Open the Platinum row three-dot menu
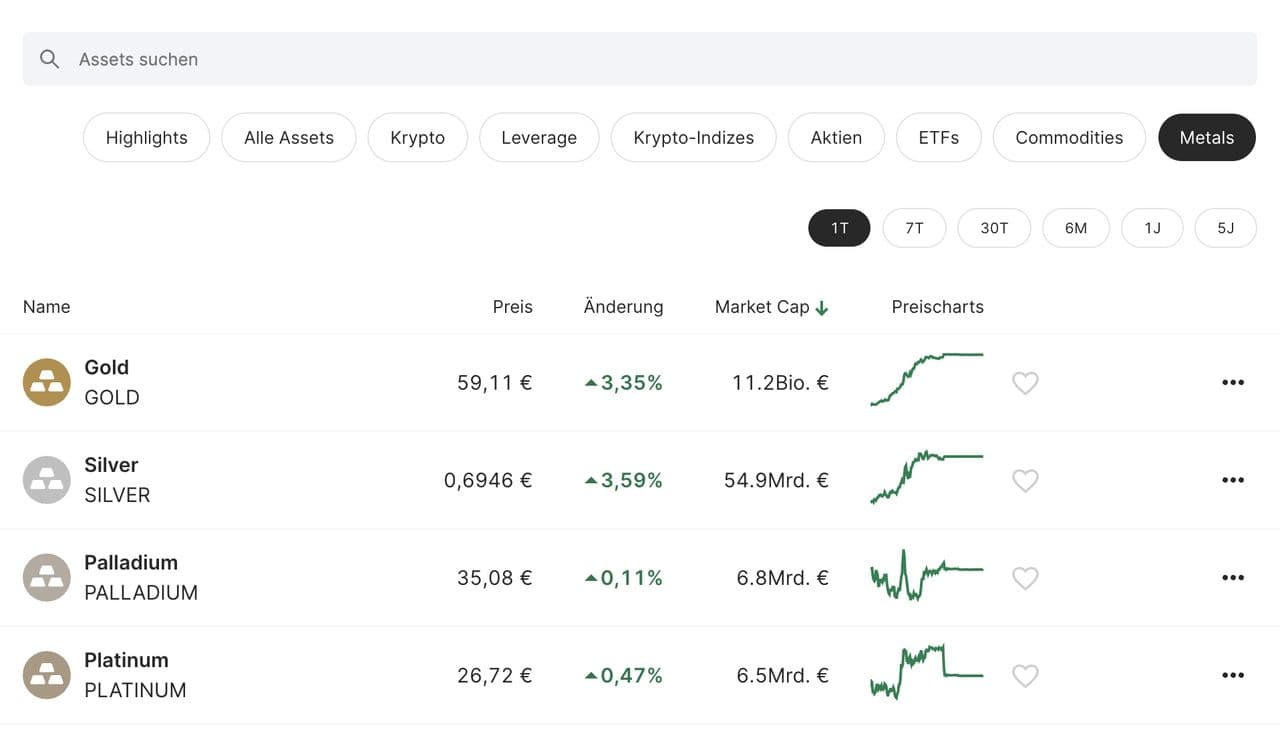Image resolution: width=1280 pixels, height=742 pixels. pyautogui.click(x=1233, y=675)
